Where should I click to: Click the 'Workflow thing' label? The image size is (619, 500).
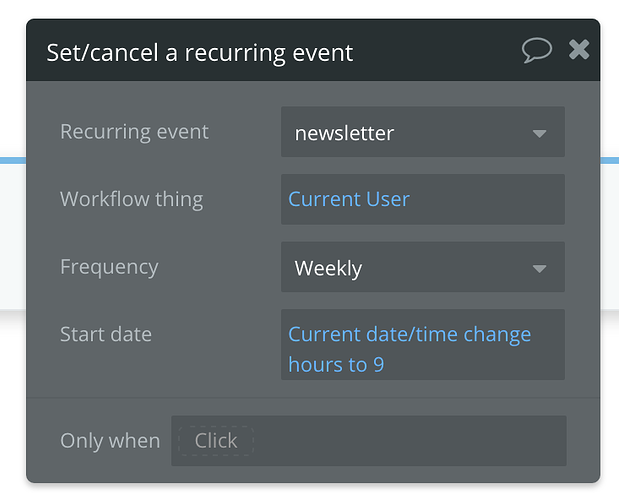tap(131, 199)
